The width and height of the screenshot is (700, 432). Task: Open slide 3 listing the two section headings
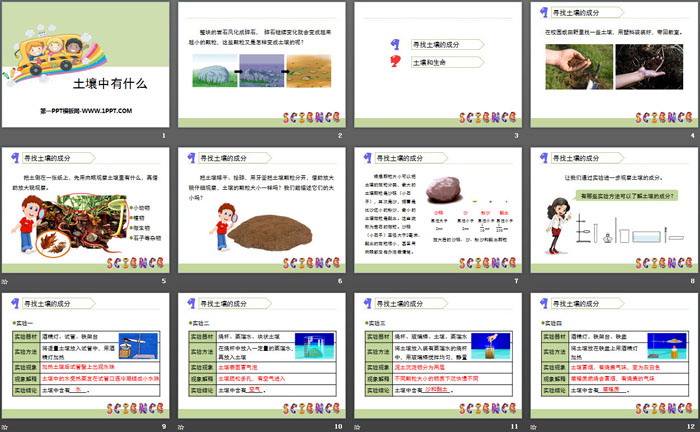click(438, 65)
